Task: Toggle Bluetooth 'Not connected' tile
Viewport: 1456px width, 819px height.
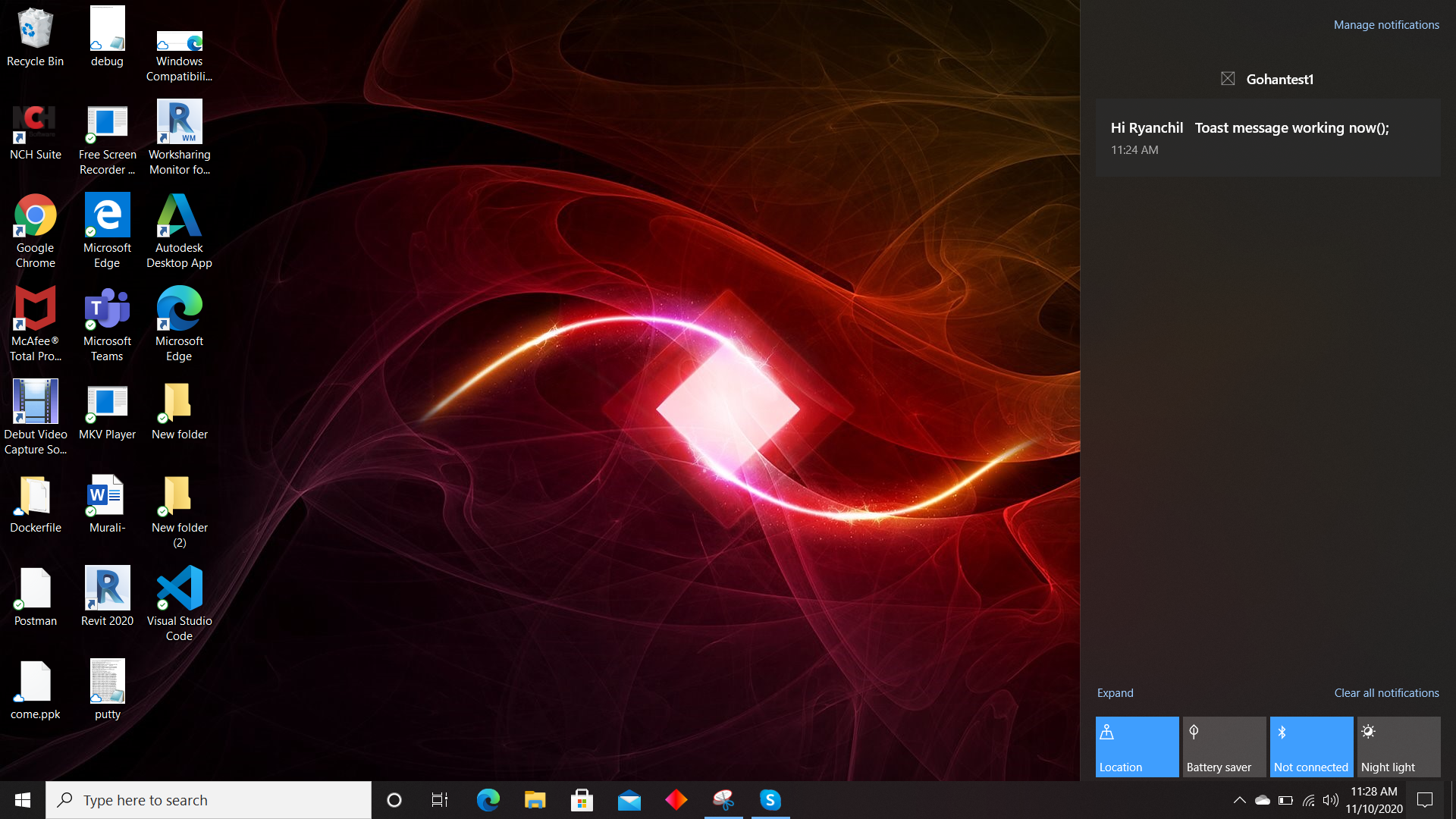Action: (x=1311, y=747)
